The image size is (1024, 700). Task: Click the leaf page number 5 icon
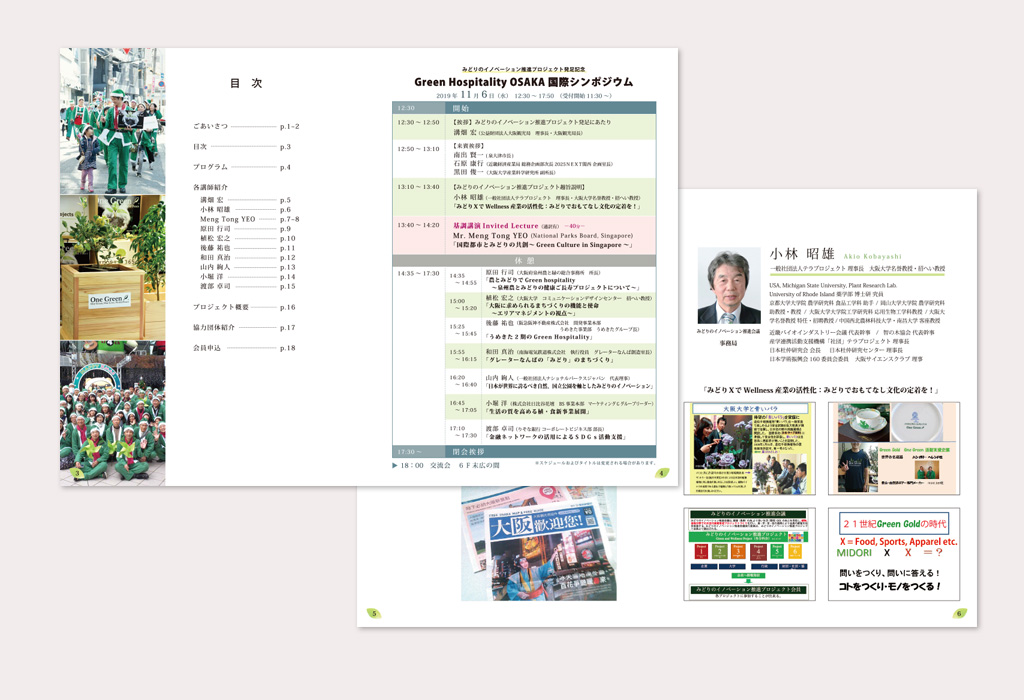tap(373, 613)
